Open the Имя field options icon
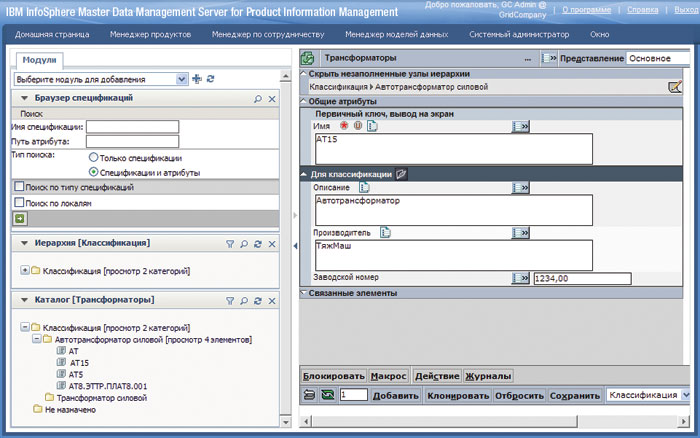The image size is (700, 438). [521, 127]
